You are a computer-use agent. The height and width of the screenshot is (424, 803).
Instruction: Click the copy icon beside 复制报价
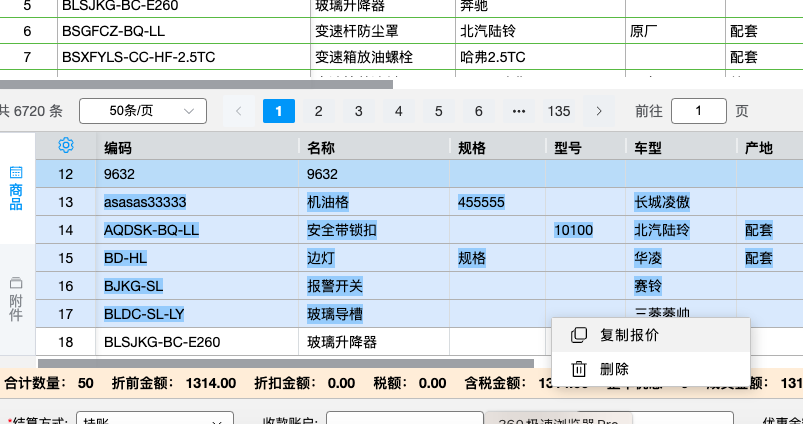click(x=578, y=335)
